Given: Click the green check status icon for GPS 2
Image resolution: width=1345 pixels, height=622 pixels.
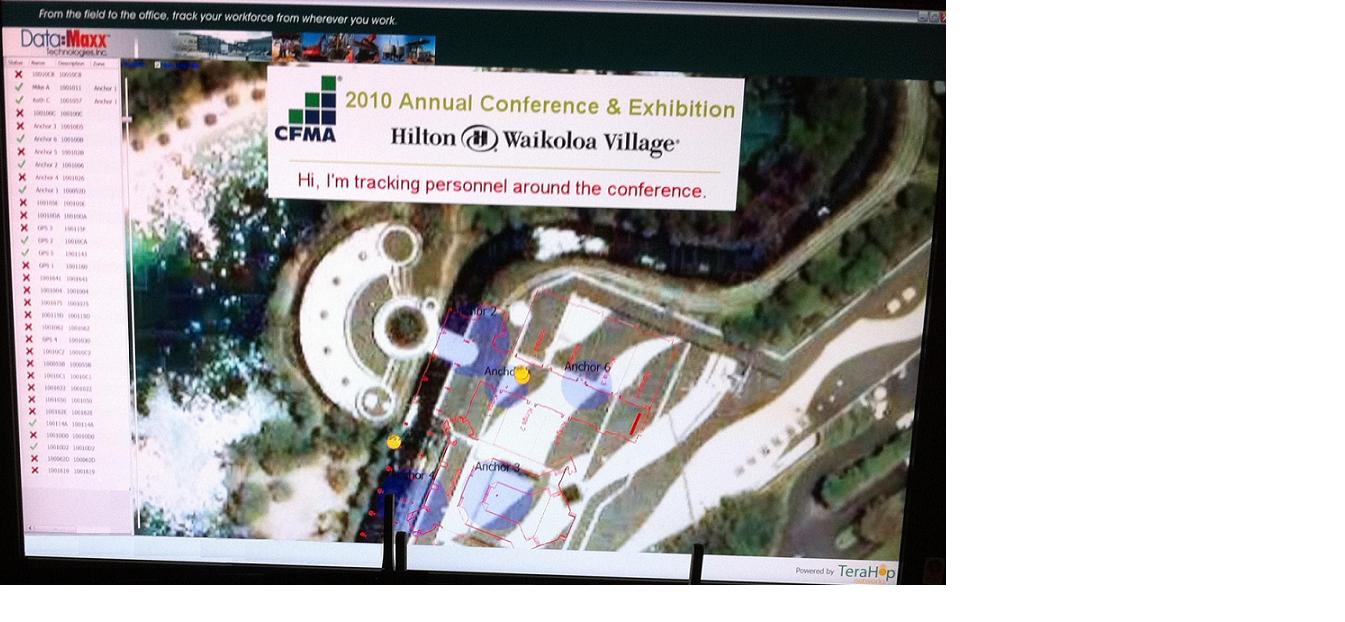Looking at the screenshot, I should click(x=24, y=240).
